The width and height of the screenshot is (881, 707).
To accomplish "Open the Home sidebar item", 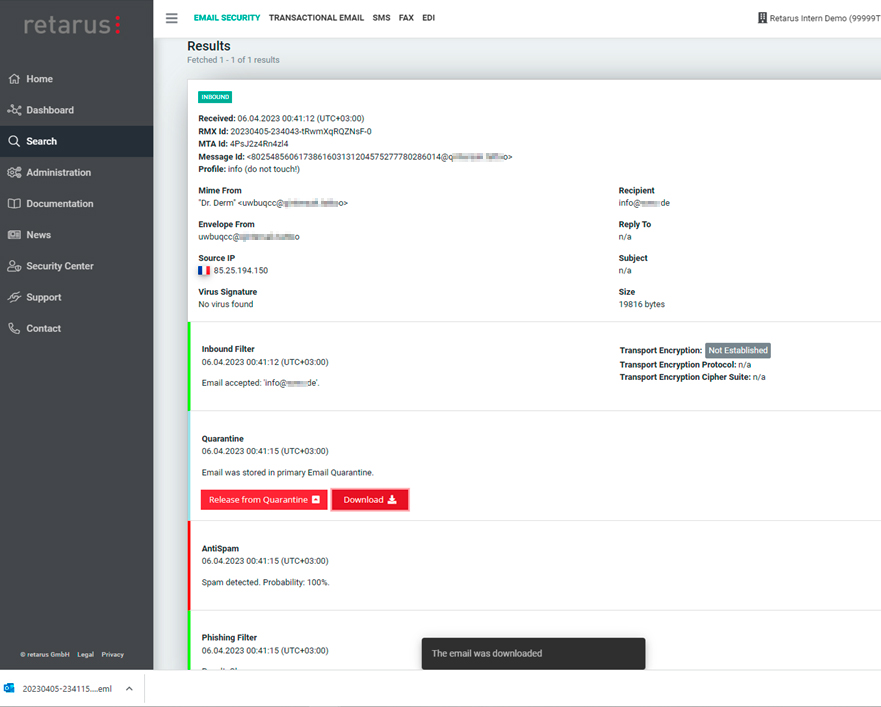I will click(x=76, y=79).
